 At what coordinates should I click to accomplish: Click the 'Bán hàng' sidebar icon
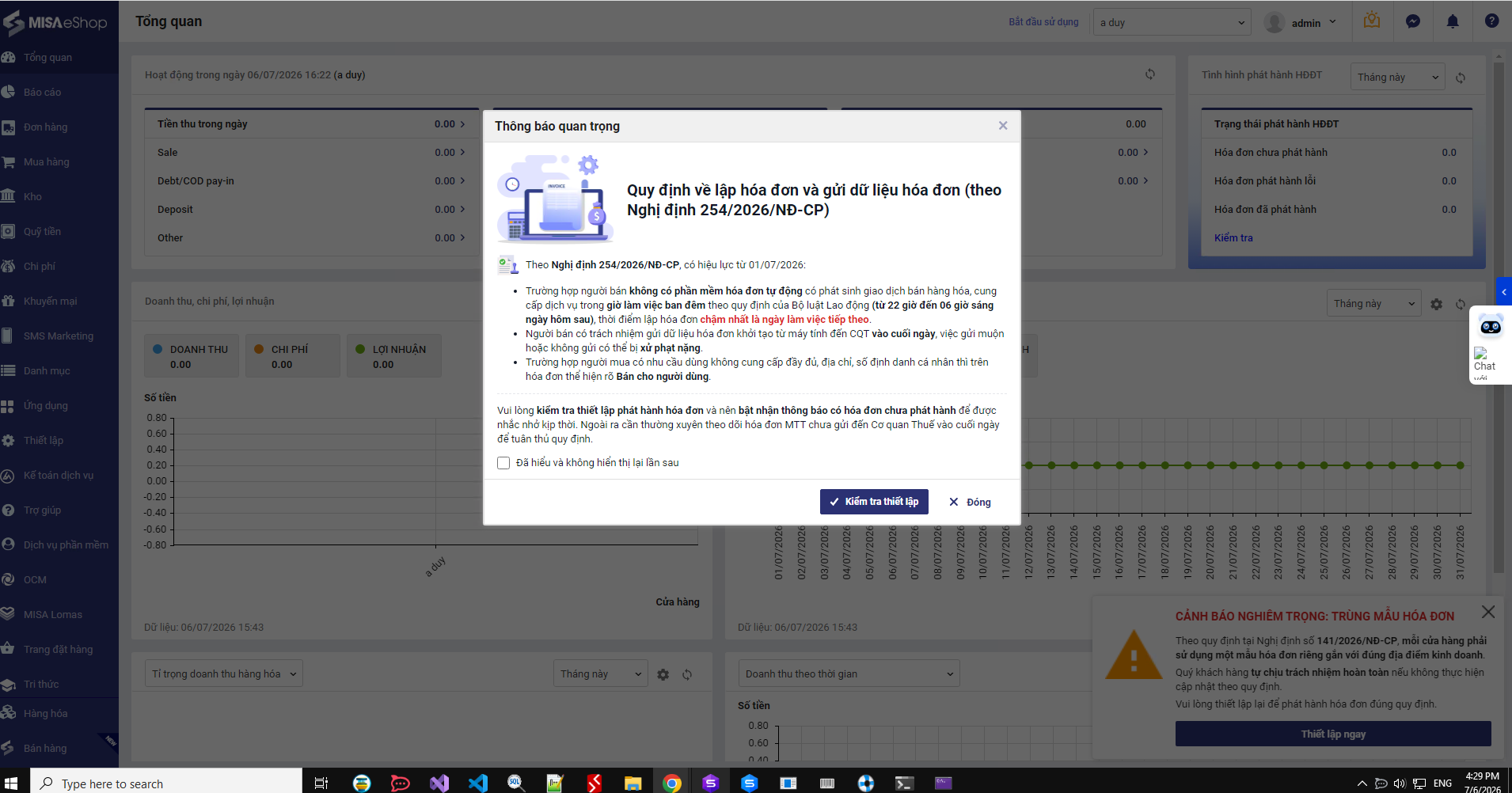9,748
